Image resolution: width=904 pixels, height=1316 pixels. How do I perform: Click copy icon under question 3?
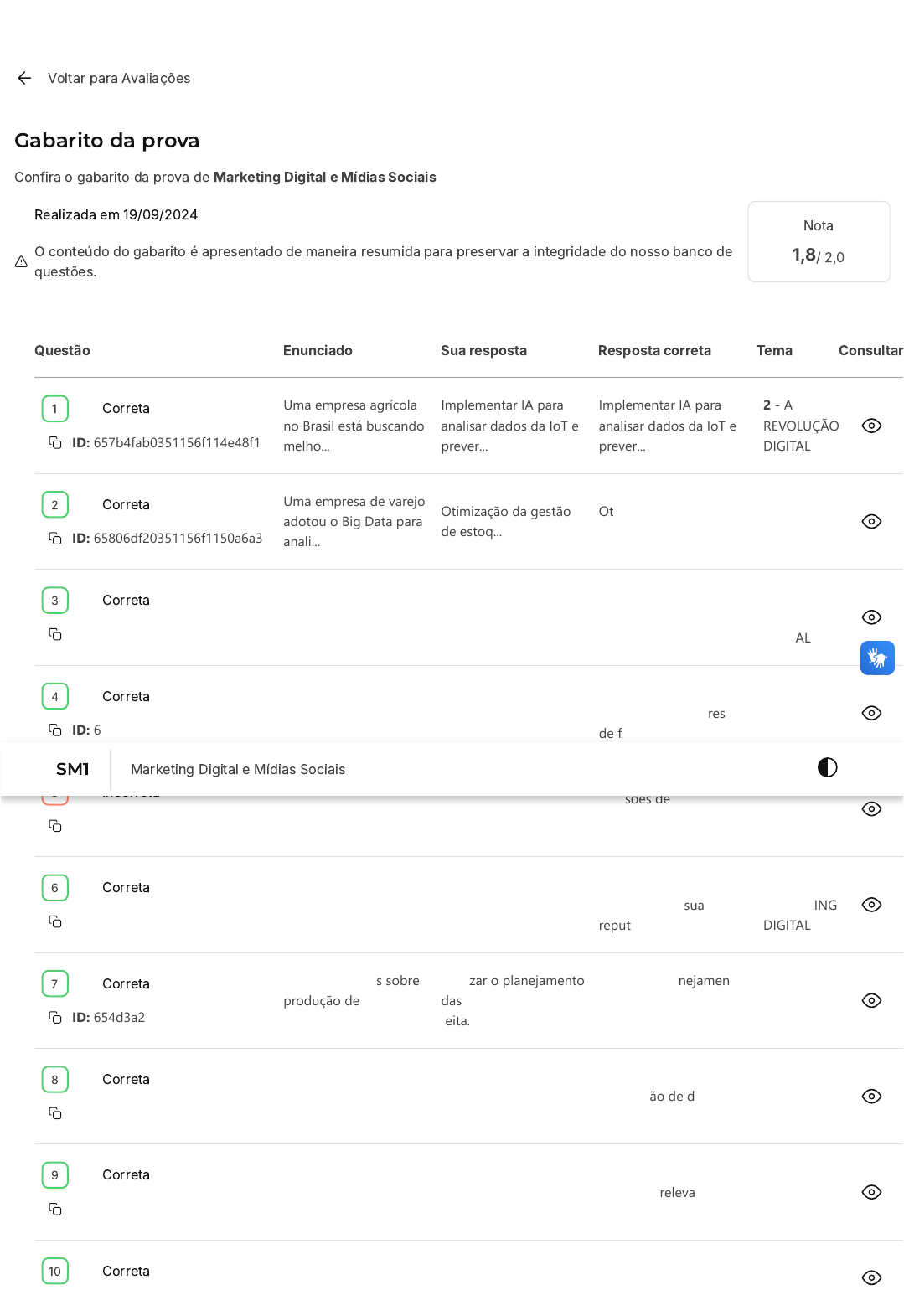[55, 634]
